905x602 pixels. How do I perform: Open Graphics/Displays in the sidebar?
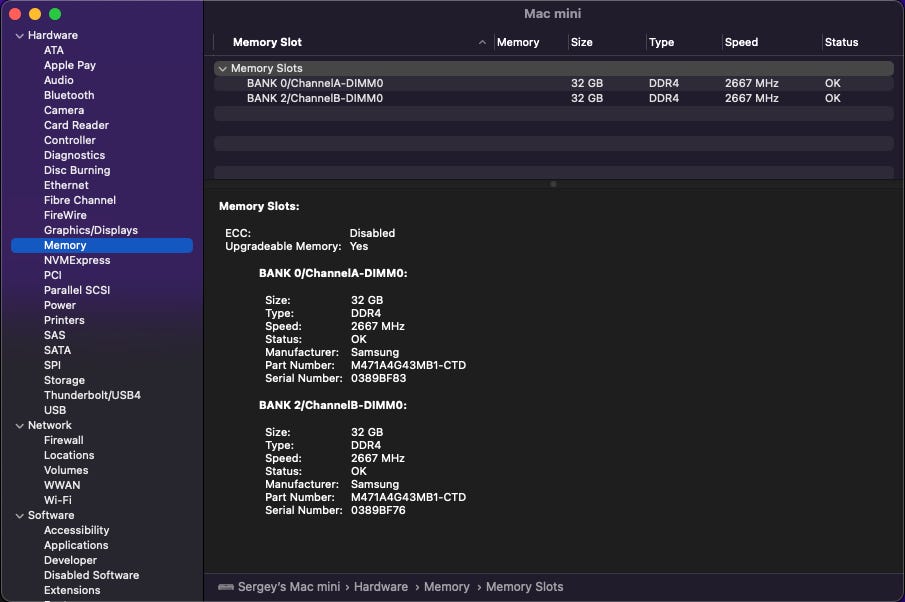pos(91,230)
